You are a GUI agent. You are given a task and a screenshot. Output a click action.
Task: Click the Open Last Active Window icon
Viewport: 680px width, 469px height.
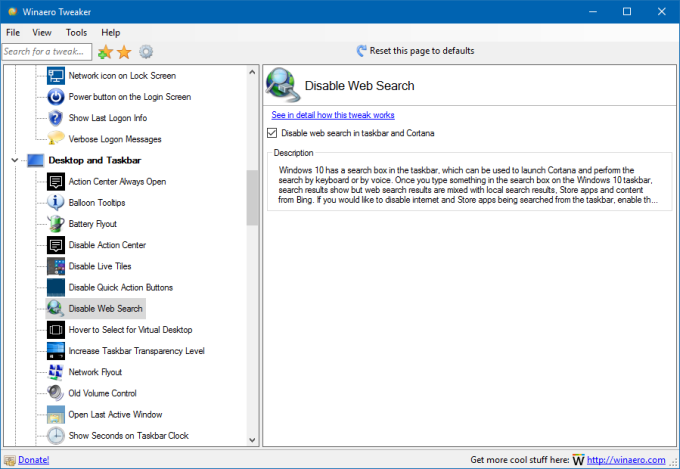coord(56,414)
